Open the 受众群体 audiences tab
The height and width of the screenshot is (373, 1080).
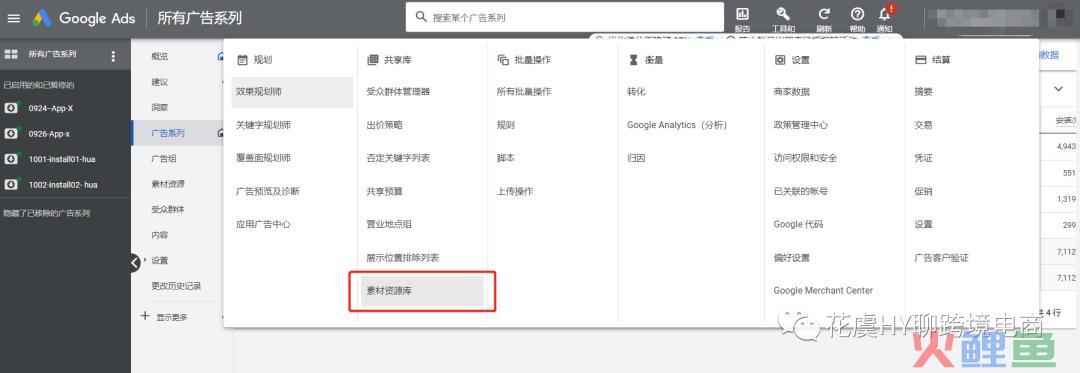pos(168,209)
